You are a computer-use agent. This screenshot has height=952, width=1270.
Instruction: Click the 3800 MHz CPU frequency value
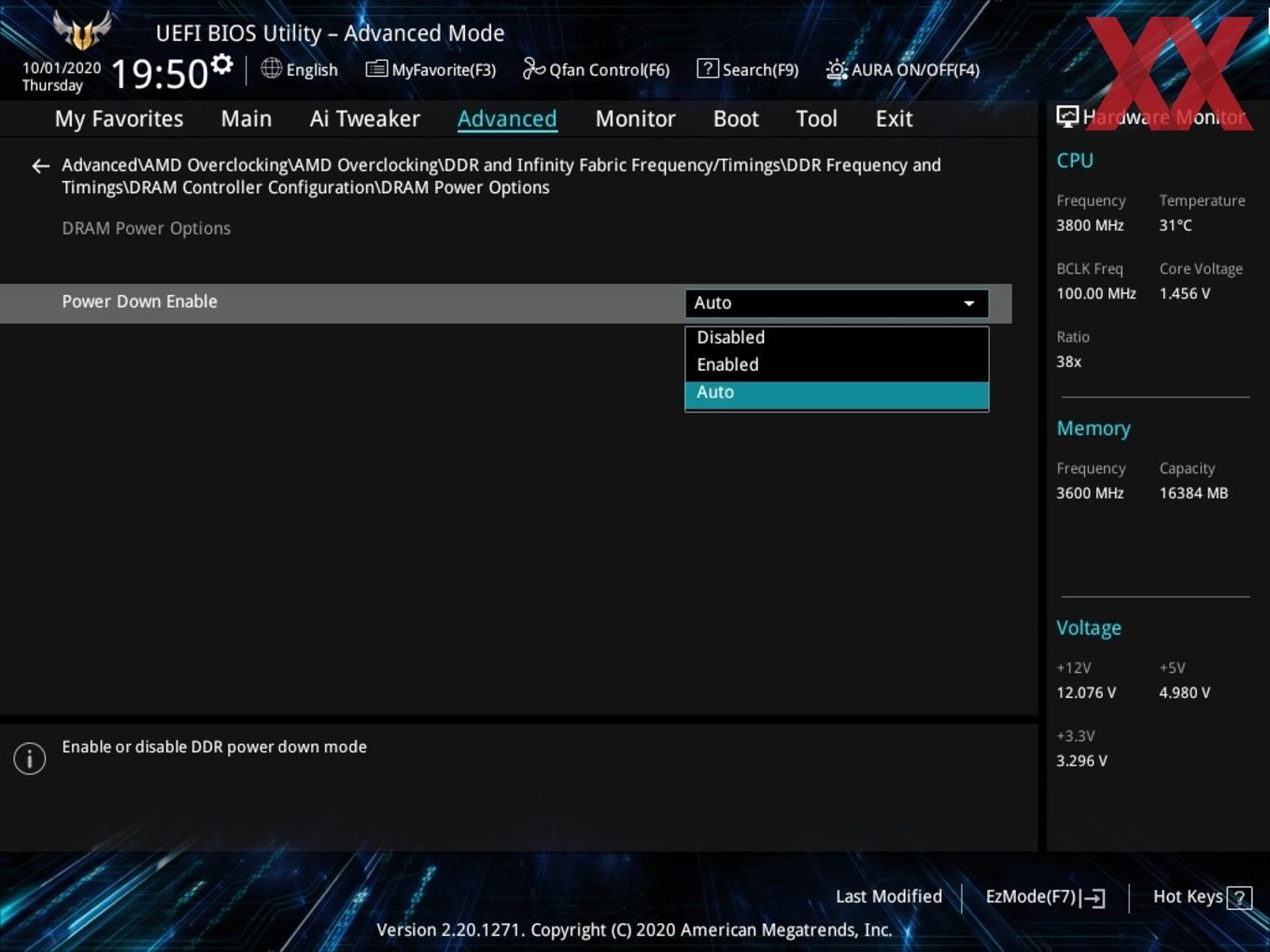[x=1090, y=226]
